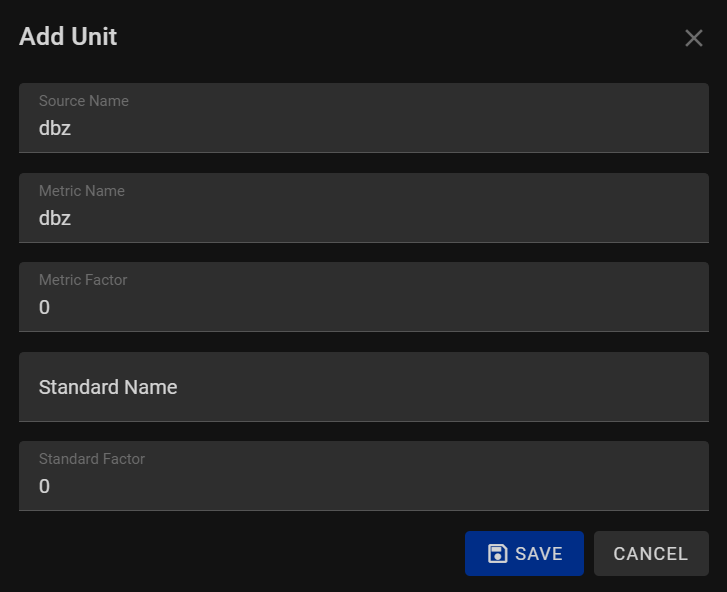The height and width of the screenshot is (592, 727).
Task: Cancel adding the unit
Action: point(651,554)
